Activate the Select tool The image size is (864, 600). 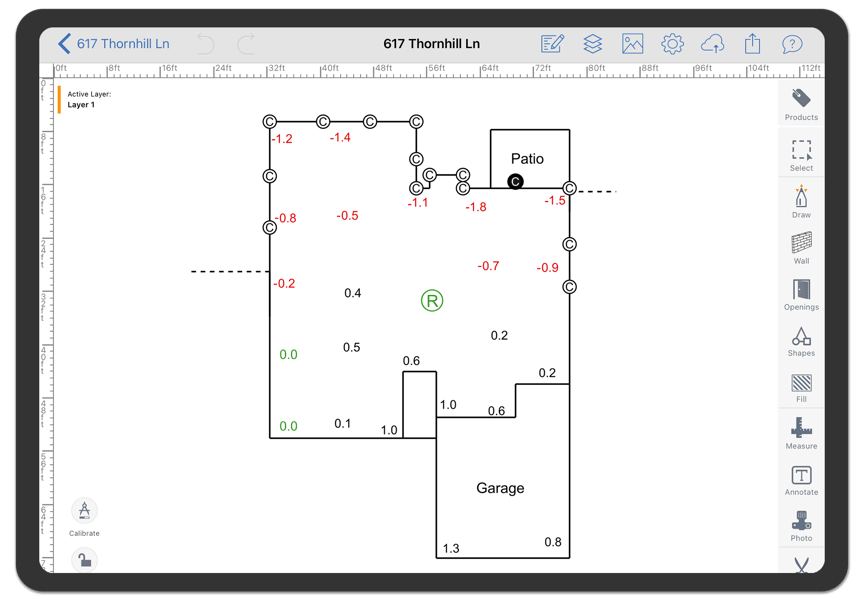(801, 153)
